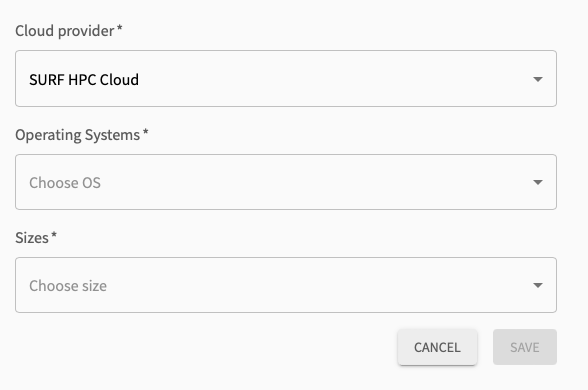Viewport: 588px width, 390px height.
Task: Click the Cloud provider field label
Action: coord(64,31)
